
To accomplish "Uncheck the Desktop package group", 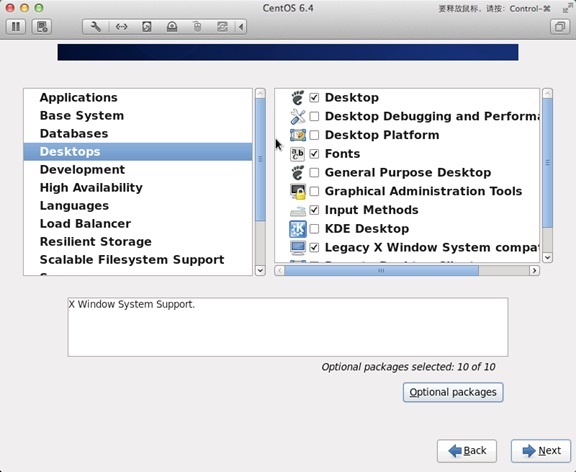I will pos(314,97).
